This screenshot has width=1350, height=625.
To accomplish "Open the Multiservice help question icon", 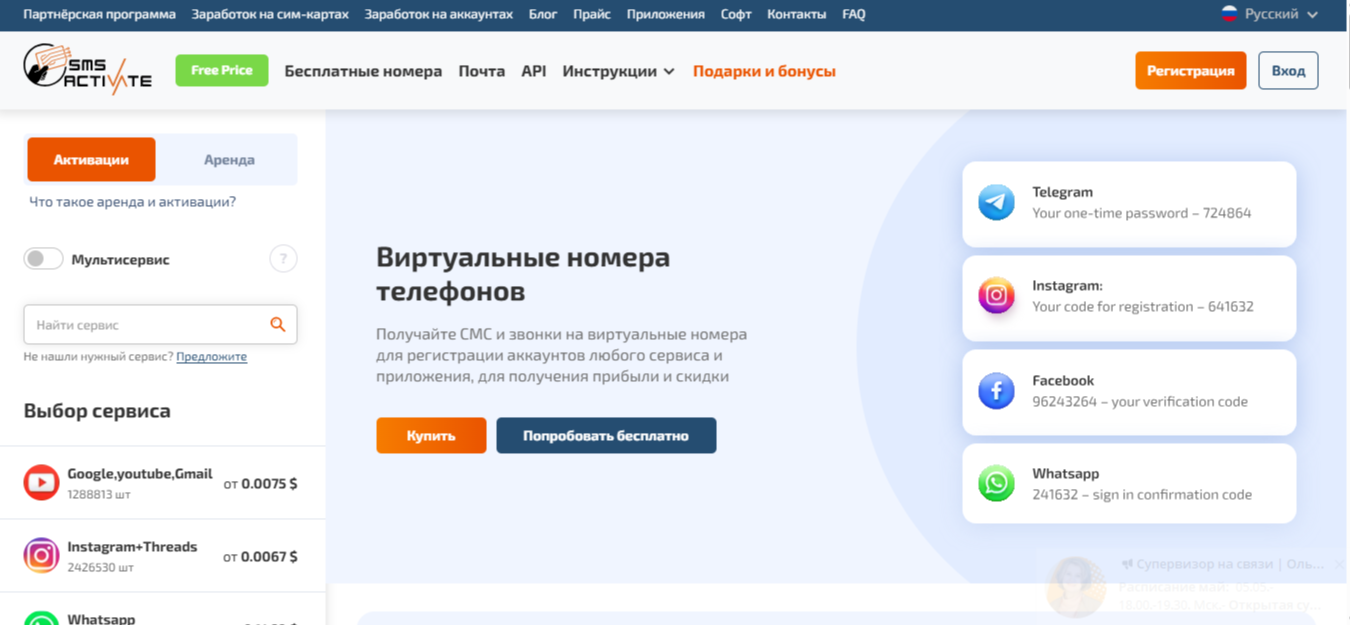I will (283, 259).
